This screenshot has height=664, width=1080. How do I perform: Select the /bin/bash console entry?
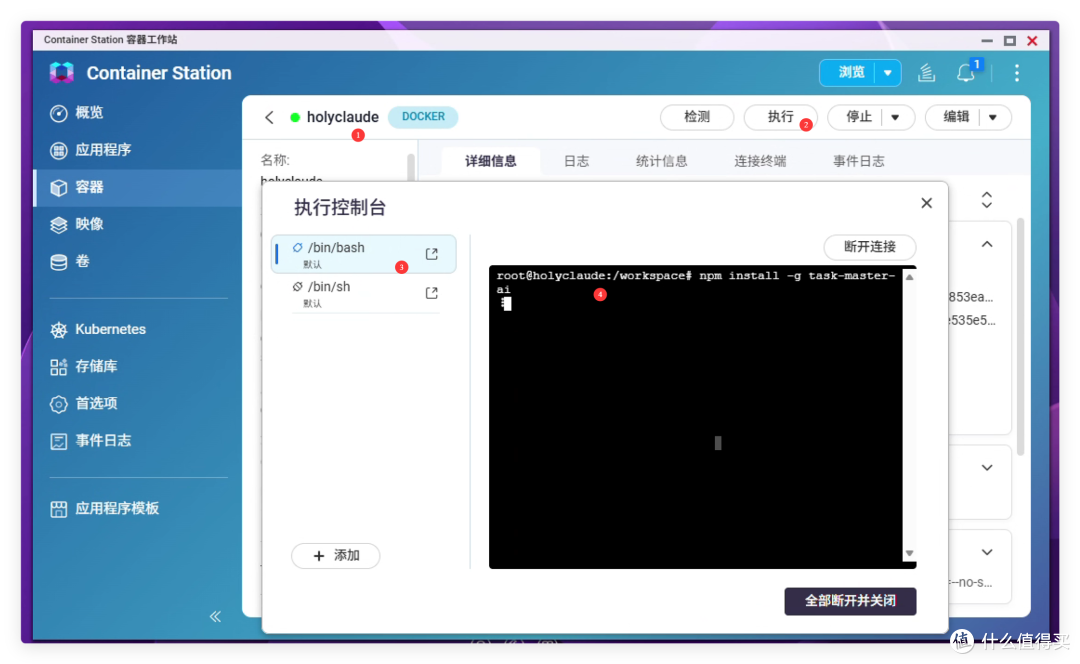[364, 254]
